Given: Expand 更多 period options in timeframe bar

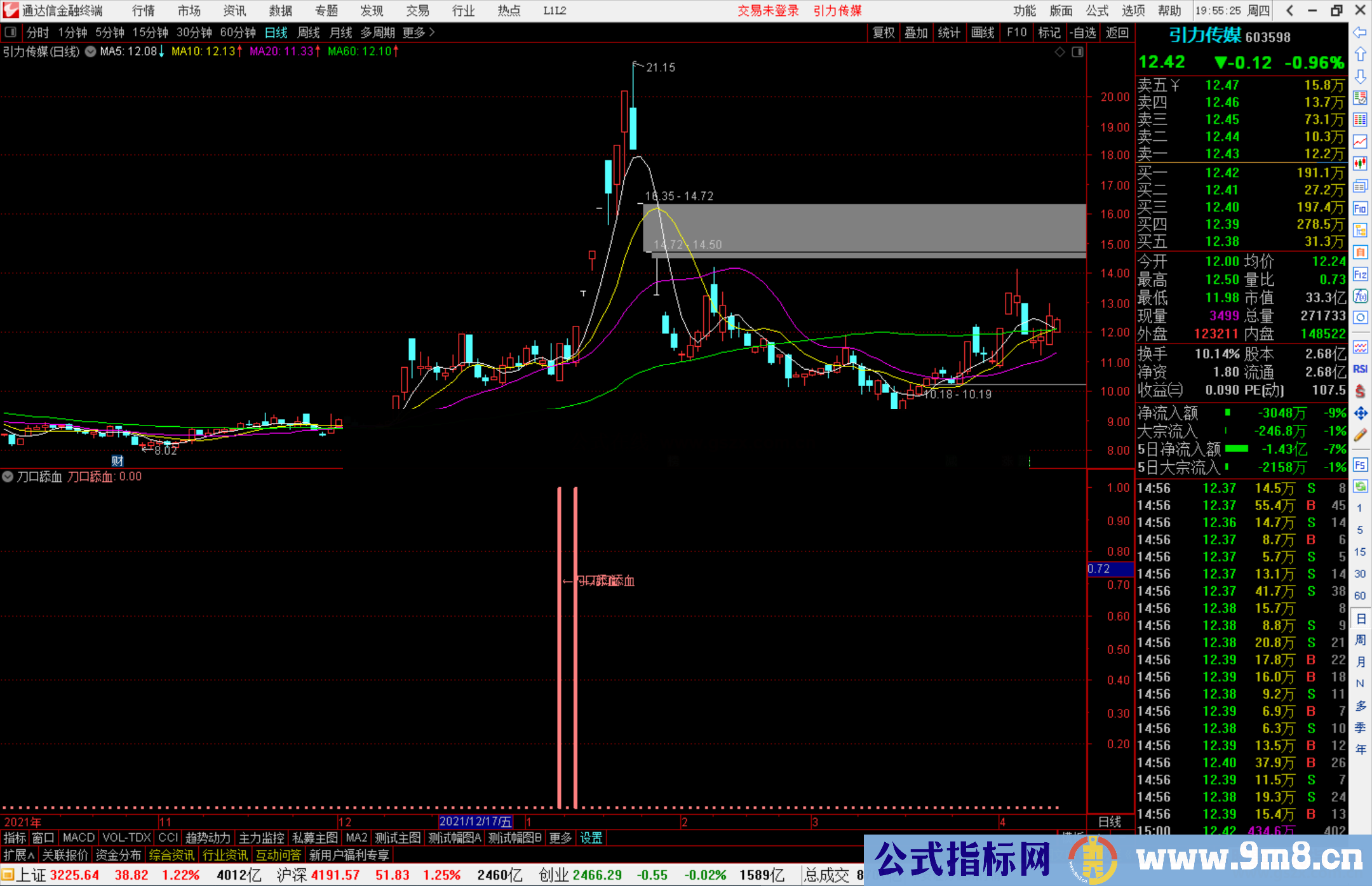Looking at the screenshot, I should (x=418, y=32).
